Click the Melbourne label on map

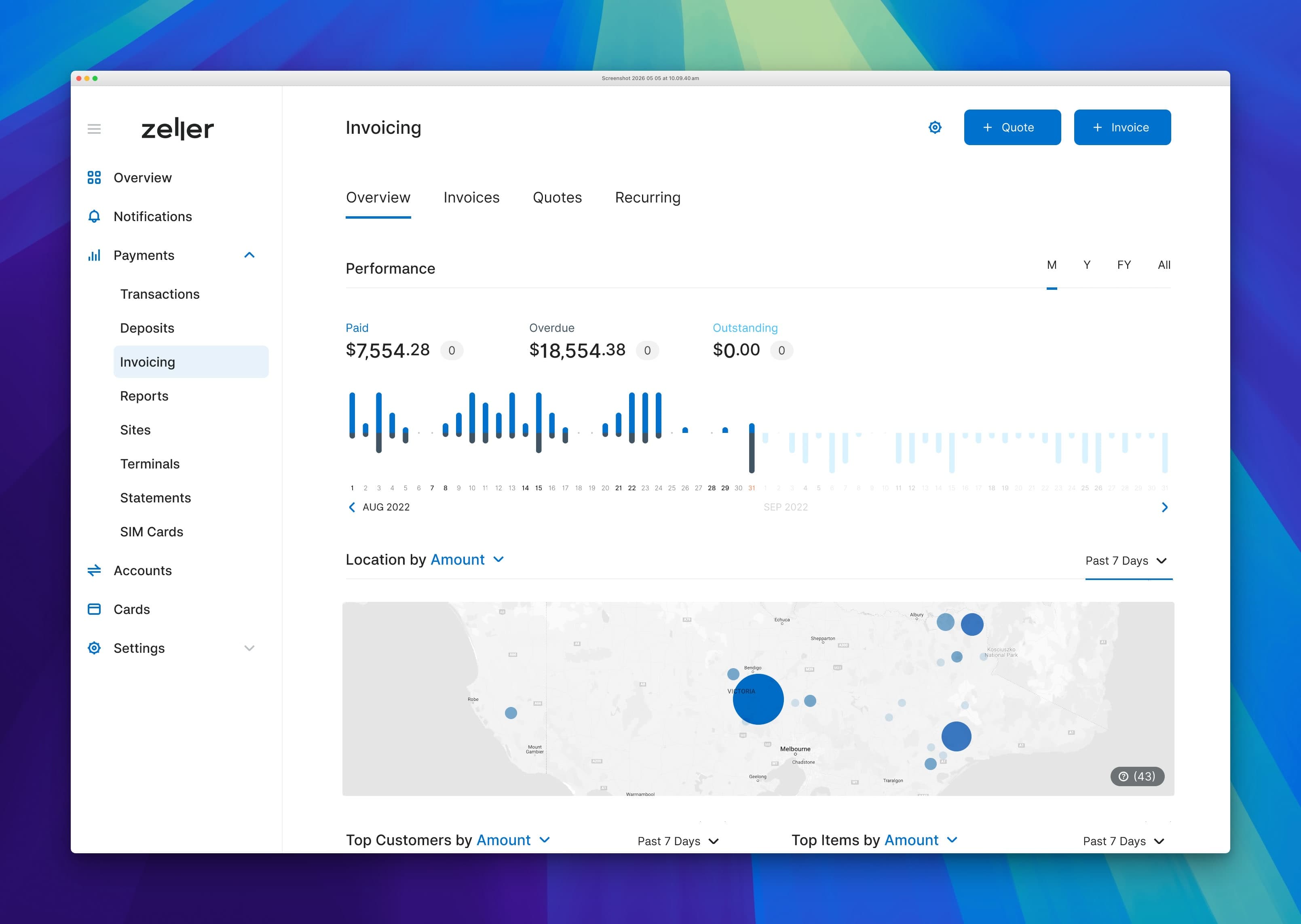(795, 749)
